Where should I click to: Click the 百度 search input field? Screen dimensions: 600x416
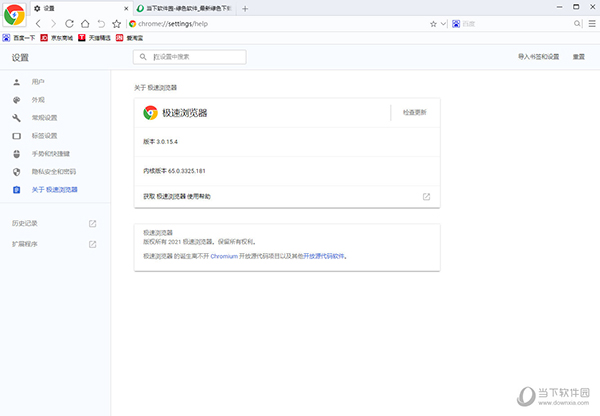[x=517, y=24]
